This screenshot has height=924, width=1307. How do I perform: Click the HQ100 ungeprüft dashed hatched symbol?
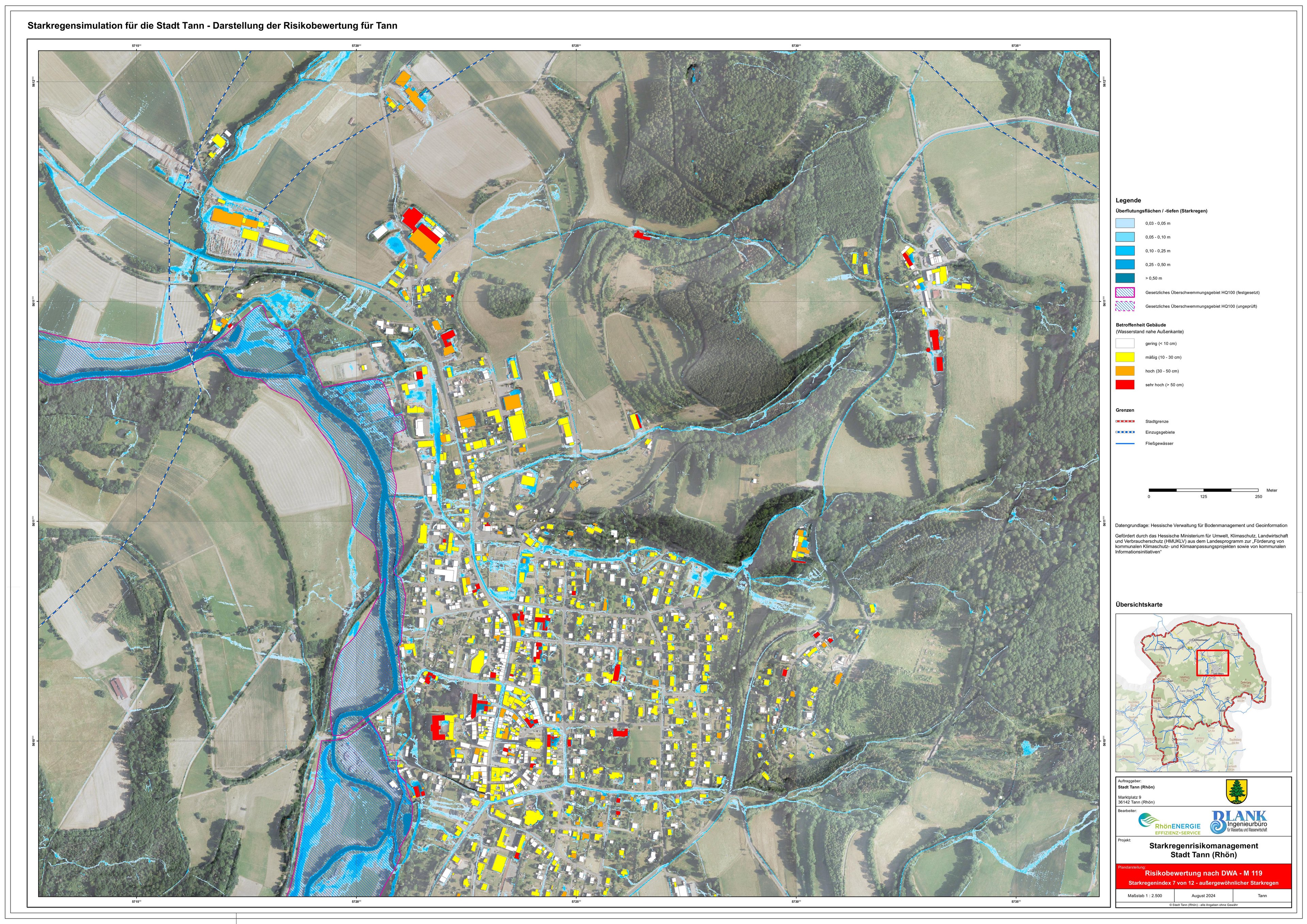point(1125,306)
